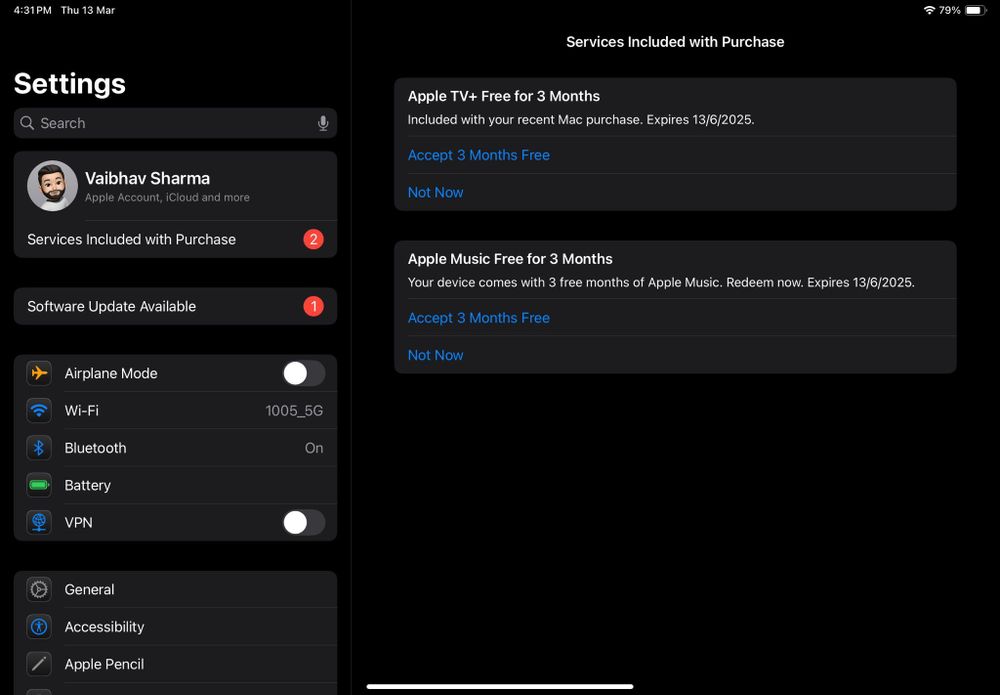Image resolution: width=1000 pixels, height=695 pixels.
Task: Click the Settings search field
Action: click(x=175, y=123)
